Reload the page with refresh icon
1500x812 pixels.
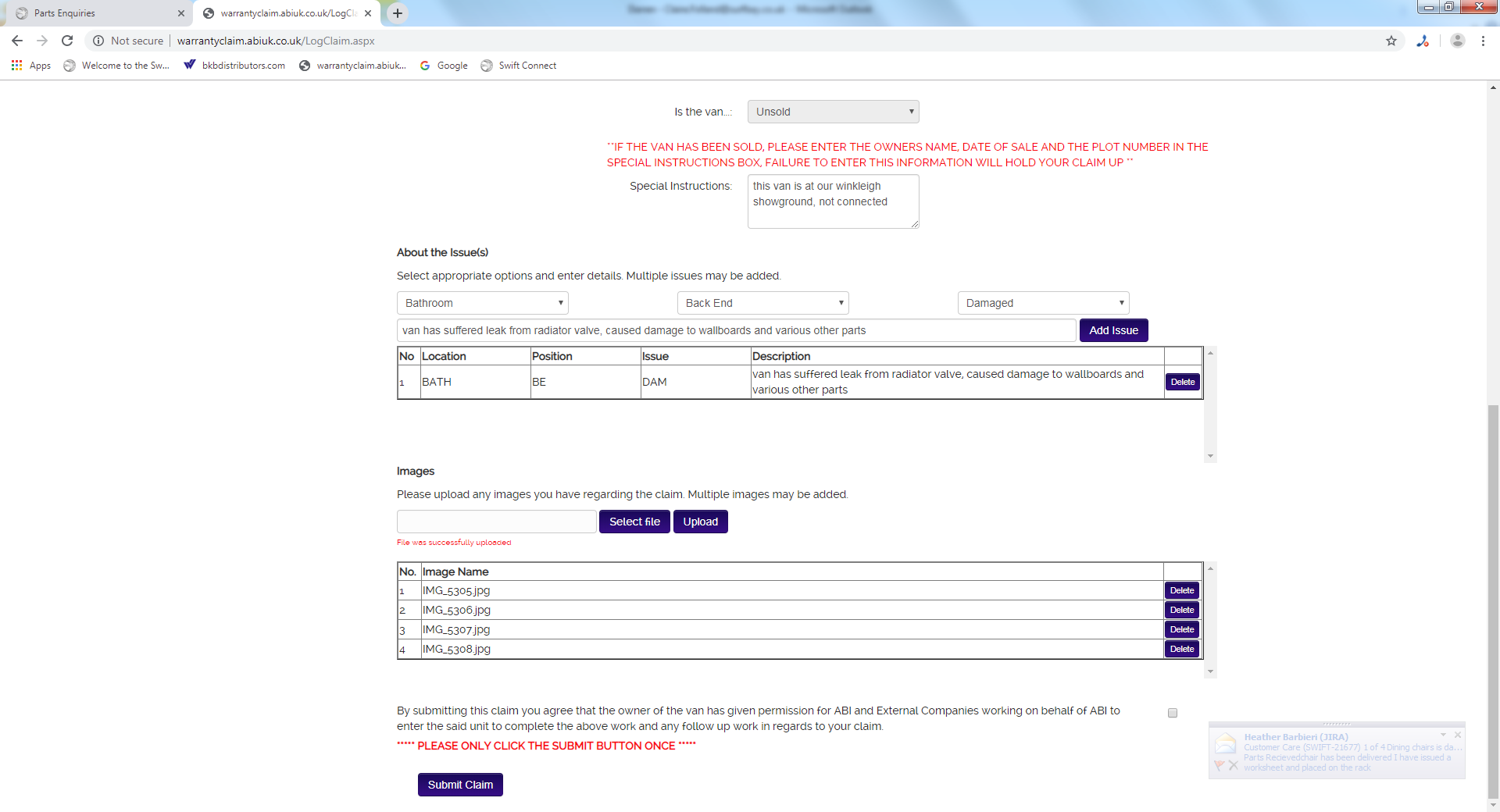67,41
